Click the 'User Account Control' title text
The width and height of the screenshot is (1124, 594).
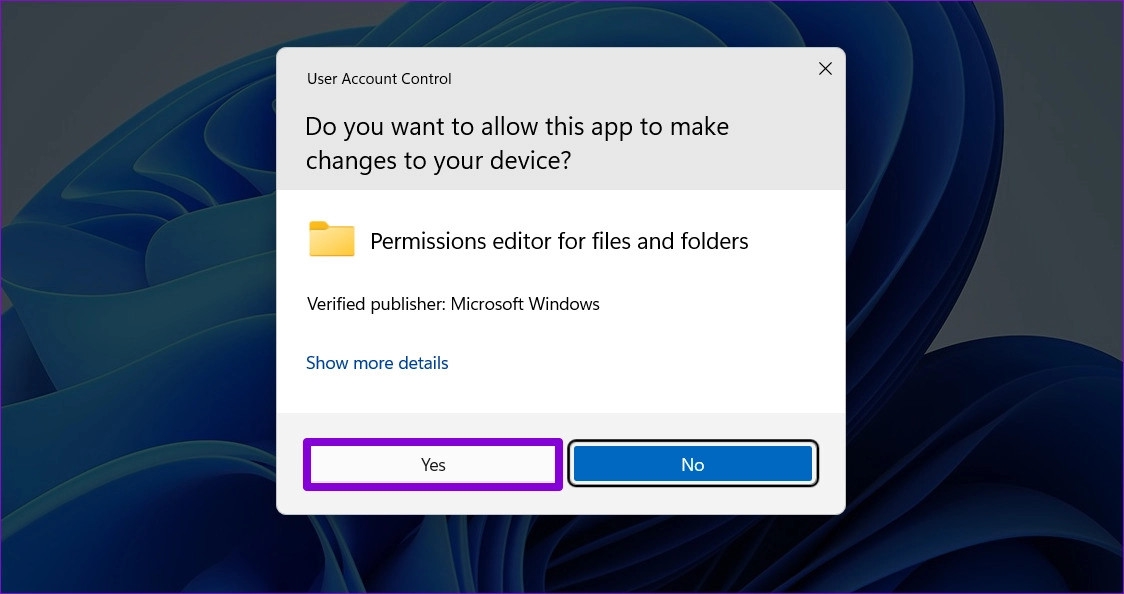[x=379, y=79]
